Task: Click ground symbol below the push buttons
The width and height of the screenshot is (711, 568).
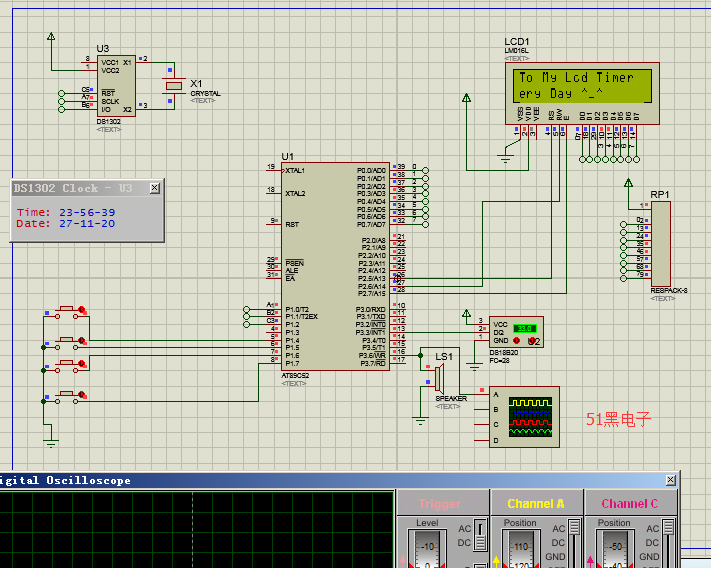Action: (x=51, y=443)
